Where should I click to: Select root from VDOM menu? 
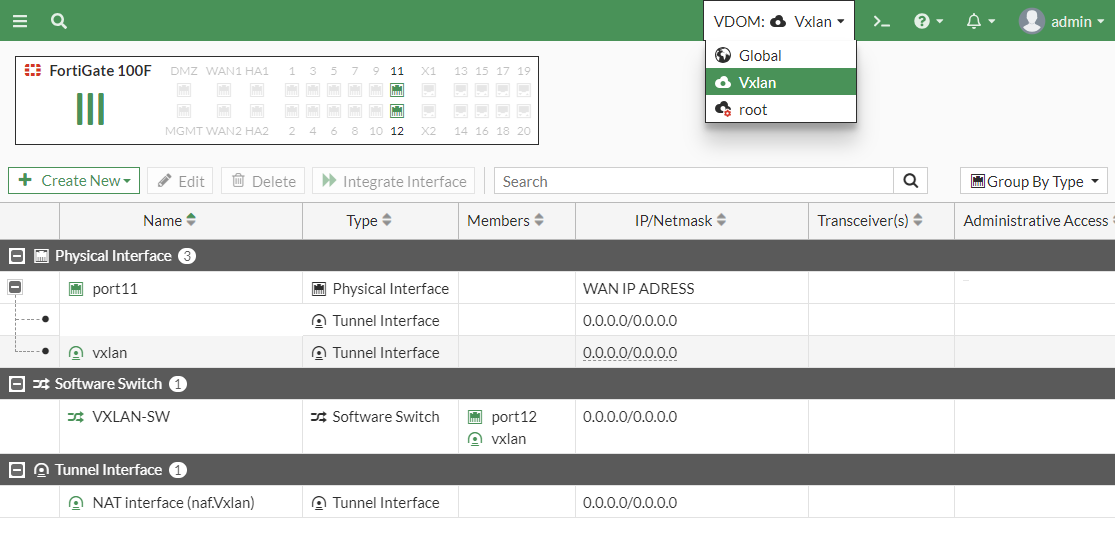(752, 110)
